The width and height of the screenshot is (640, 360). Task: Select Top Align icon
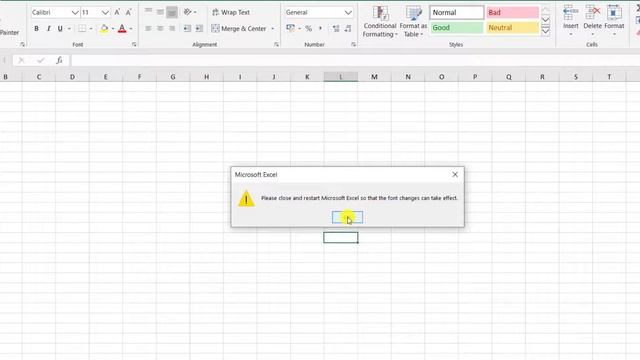(148, 12)
